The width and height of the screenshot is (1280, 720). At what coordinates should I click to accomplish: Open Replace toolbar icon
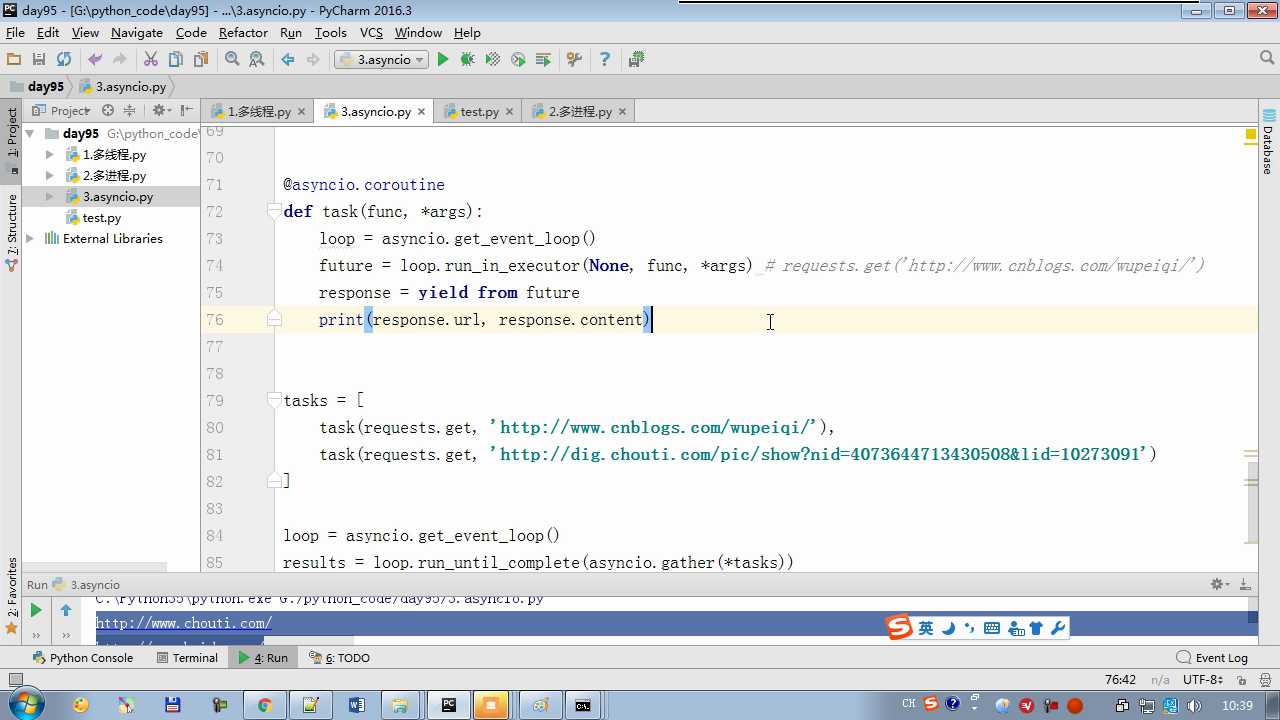(257, 60)
